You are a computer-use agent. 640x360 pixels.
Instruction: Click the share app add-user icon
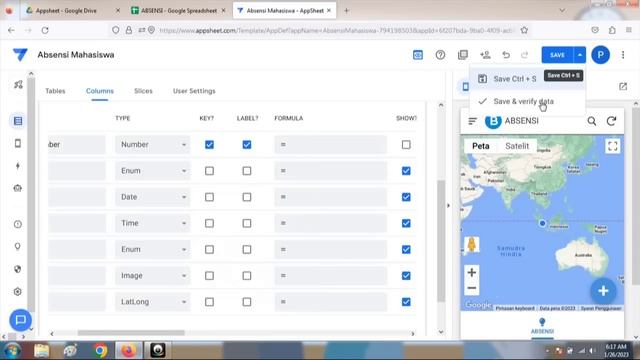coord(485,55)
